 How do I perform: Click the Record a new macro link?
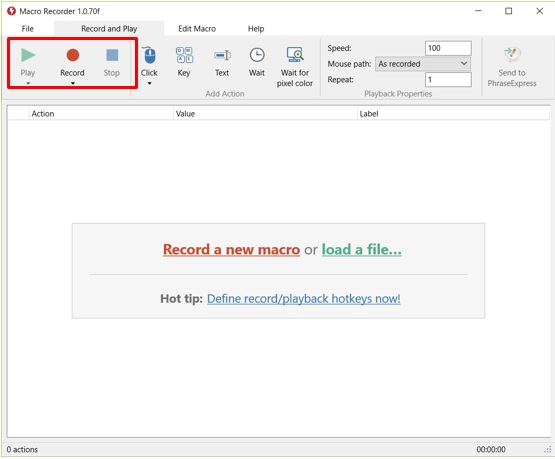pyautogui.click(x=231, y=249)
